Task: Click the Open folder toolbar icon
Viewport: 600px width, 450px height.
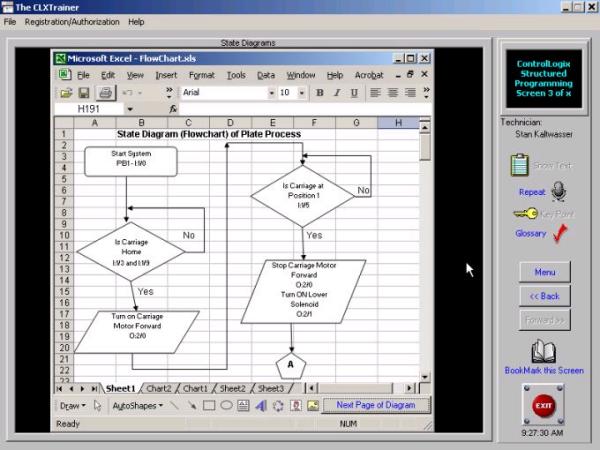Action: (x=66, y=93)
